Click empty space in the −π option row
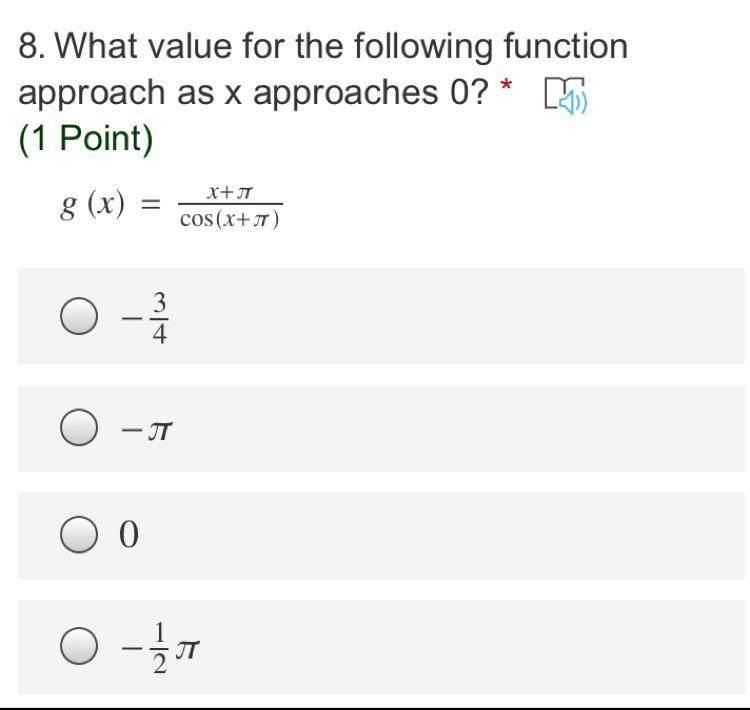This screenshot has height=710, width=750. coord(450,430)
